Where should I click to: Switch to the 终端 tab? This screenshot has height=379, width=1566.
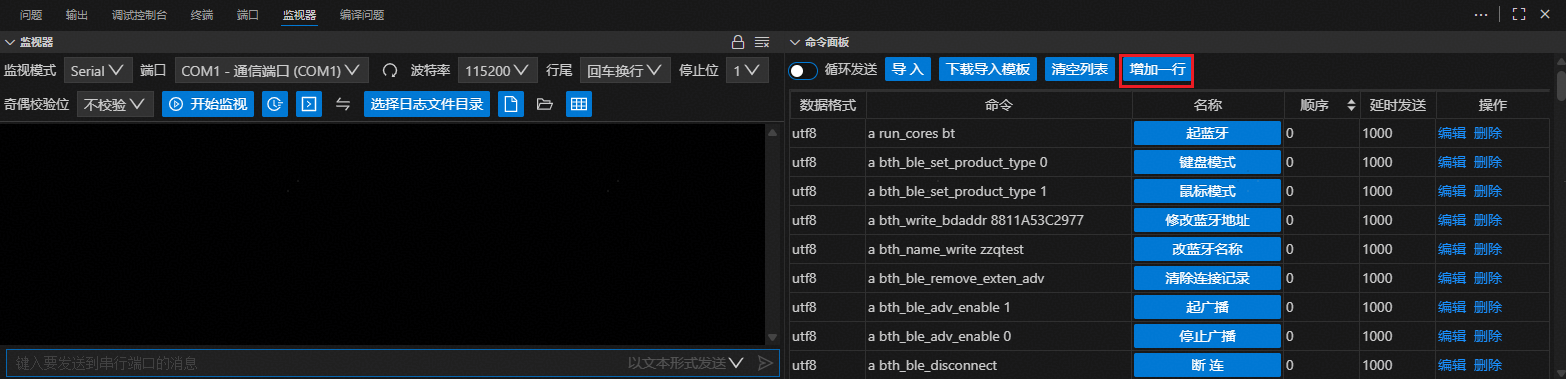pos(202,15)
